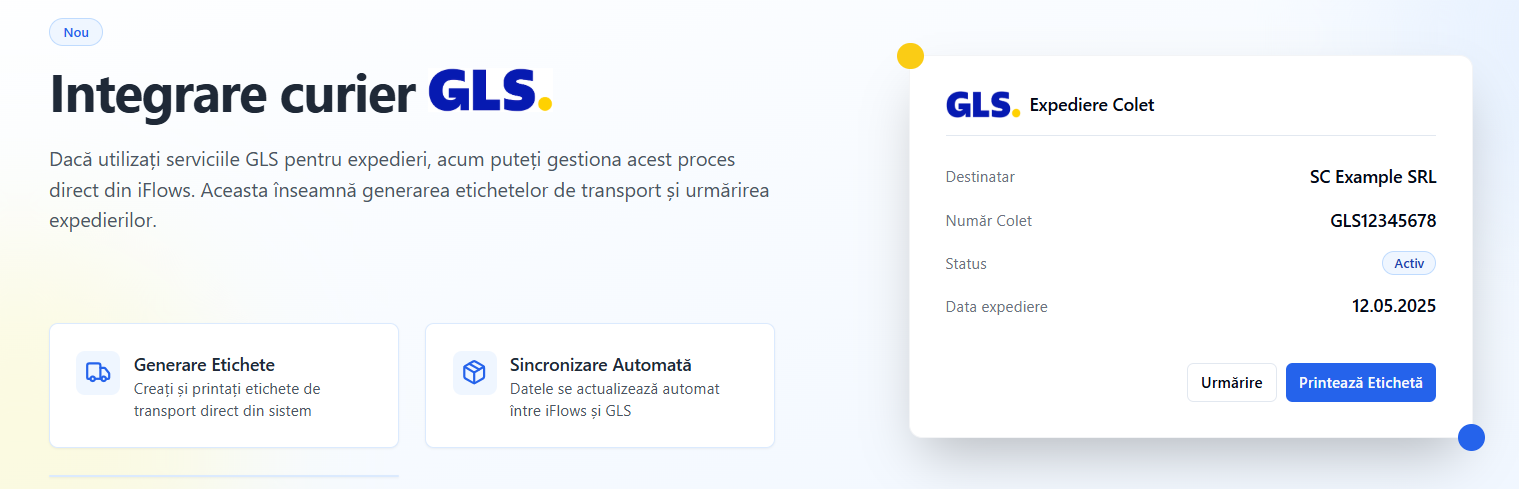Select the Generare Etichete card
This screenshot has width=1519, height=489.
coord(224,385)
